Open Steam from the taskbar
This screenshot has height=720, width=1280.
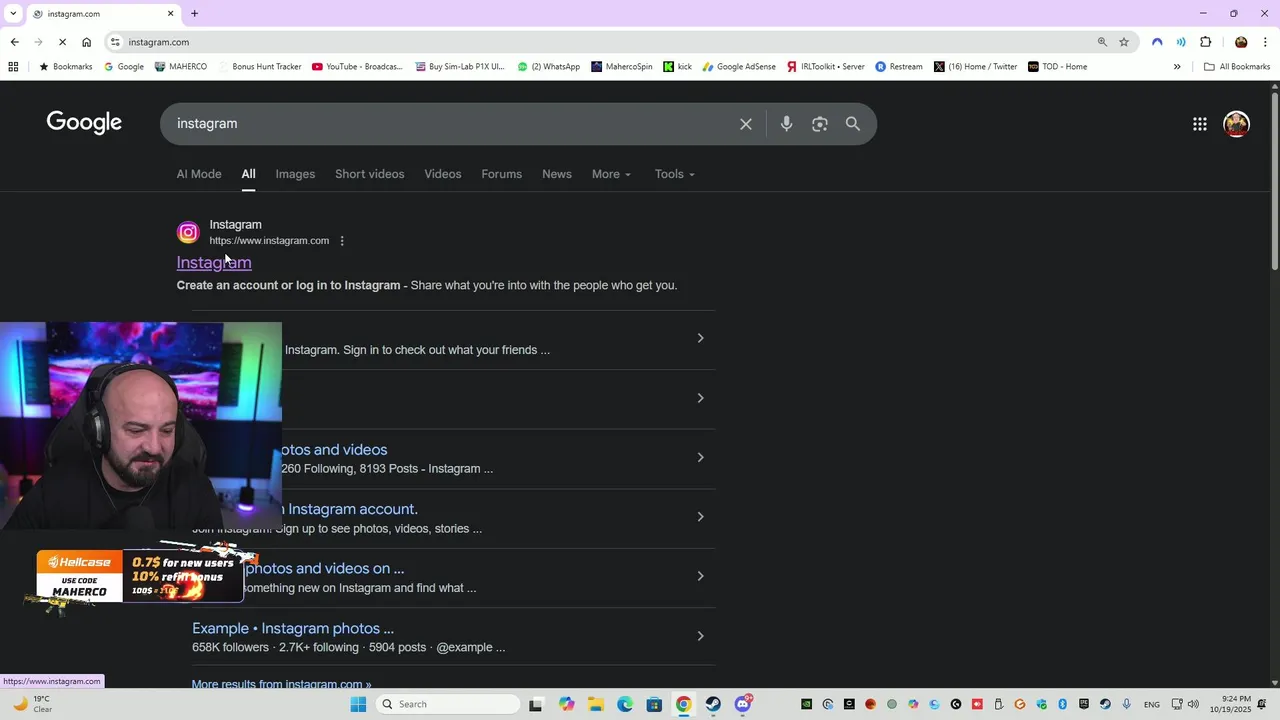[x=713, y=704]
